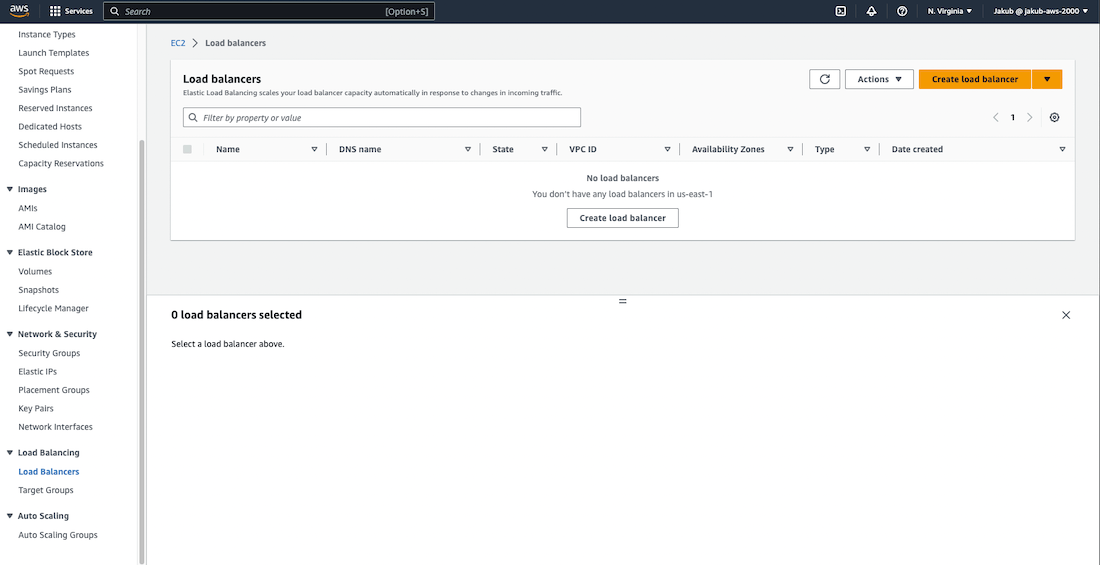This screenshot has width=1100, height=565.
Task: Click the AWS logo home icon
Action: pyautogui.click(x=20, y=11)
